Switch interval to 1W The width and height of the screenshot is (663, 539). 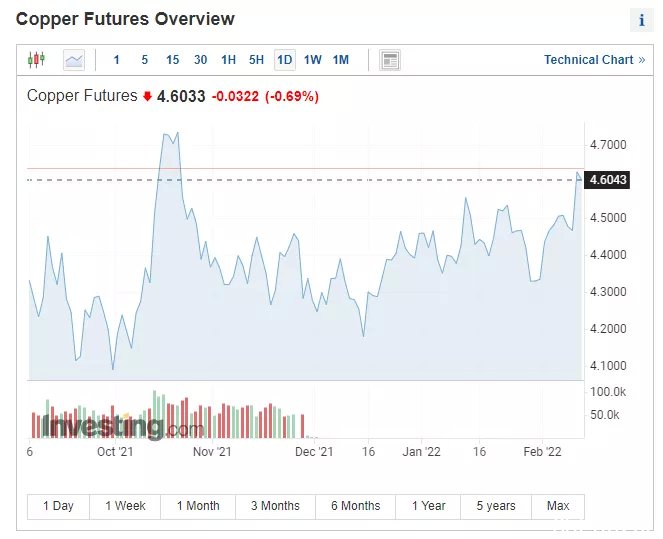(312, 60)
